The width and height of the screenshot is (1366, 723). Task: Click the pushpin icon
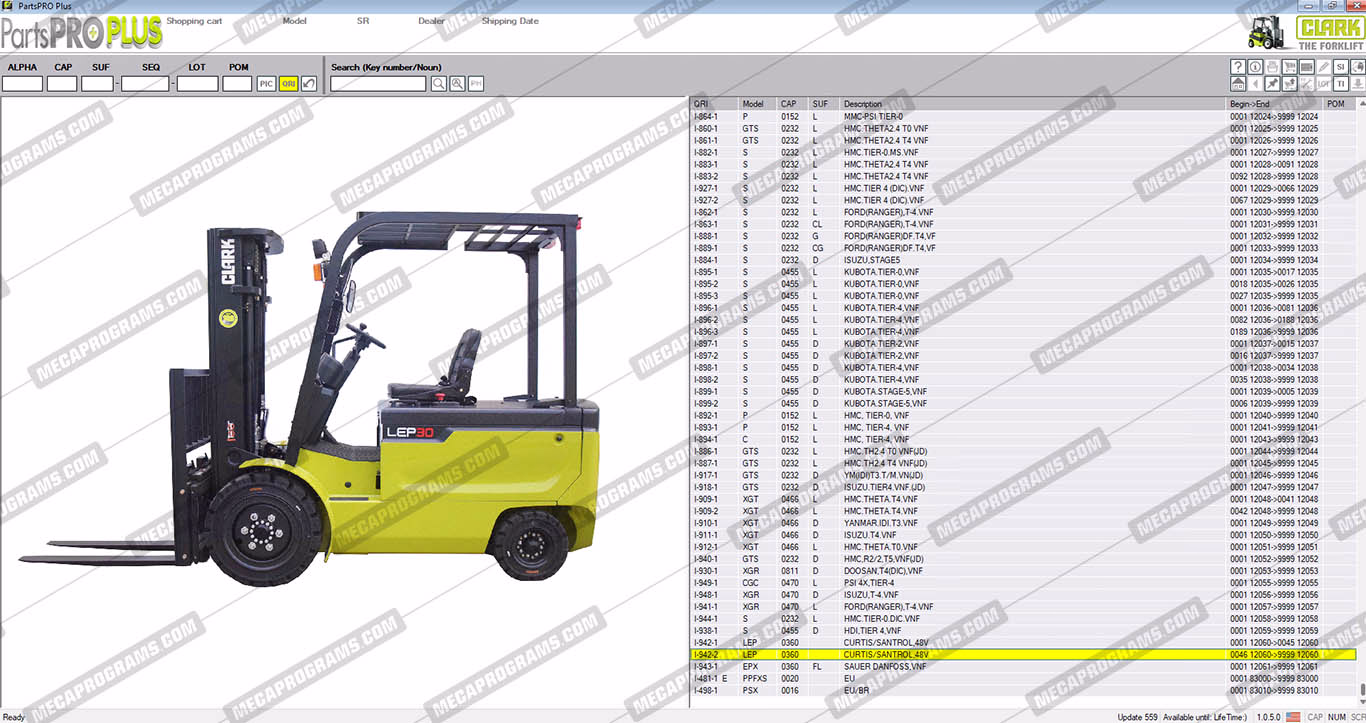[x=1272, y=84]
